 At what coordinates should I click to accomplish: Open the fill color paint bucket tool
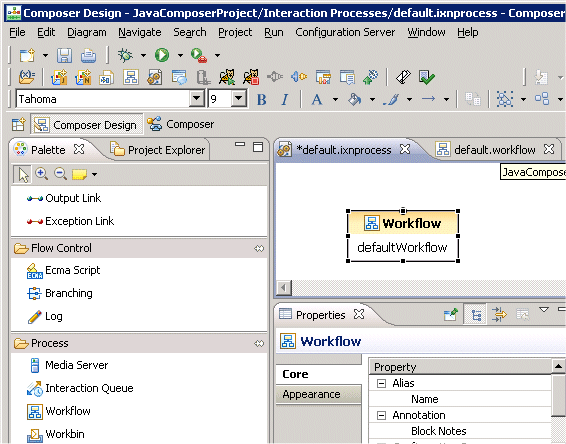(x=354, y=99)
